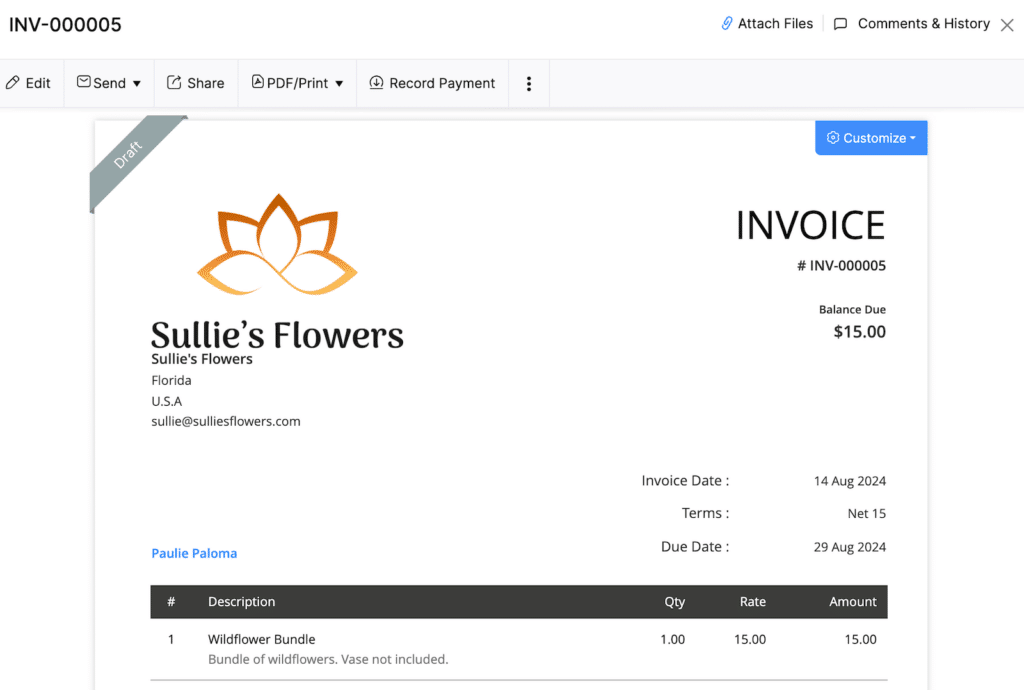Click the Paulie Paloma customer link
The width and height of the screenshot is (1024, 690).
pyautogui.click(x=194, y=553)
